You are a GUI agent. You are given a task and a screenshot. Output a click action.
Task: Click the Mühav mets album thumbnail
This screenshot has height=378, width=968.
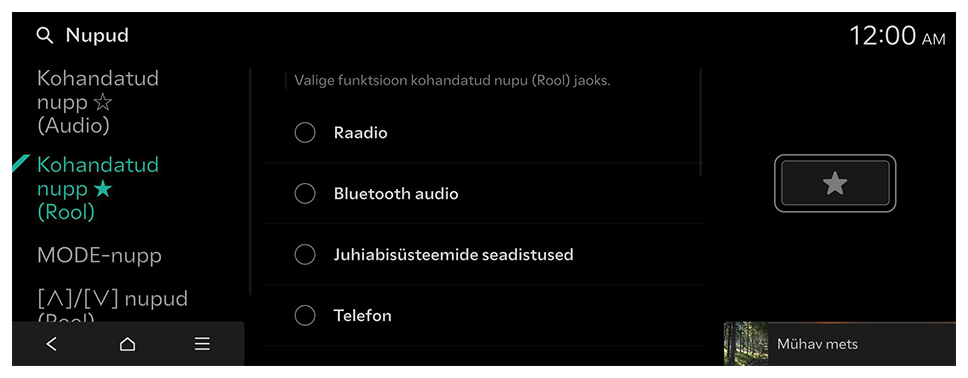tap(746, 344)
